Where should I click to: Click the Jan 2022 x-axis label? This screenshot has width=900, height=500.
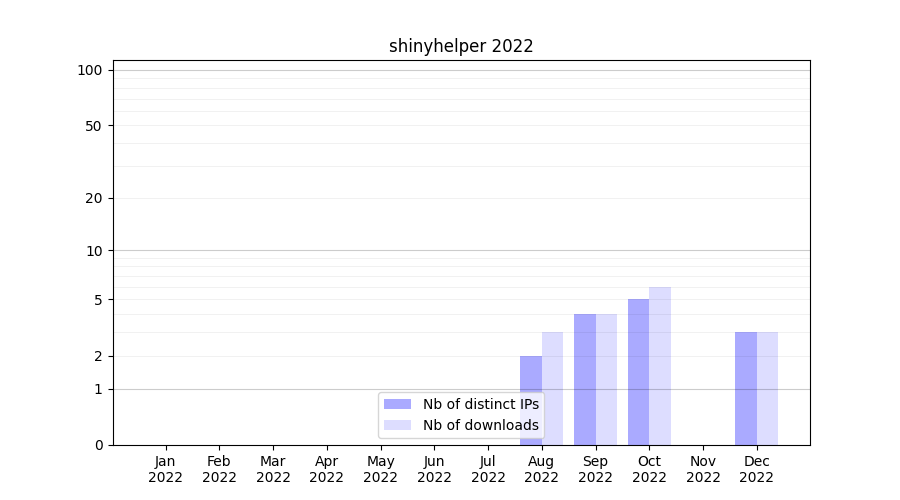pyautogui.click(x=165, y=469)
